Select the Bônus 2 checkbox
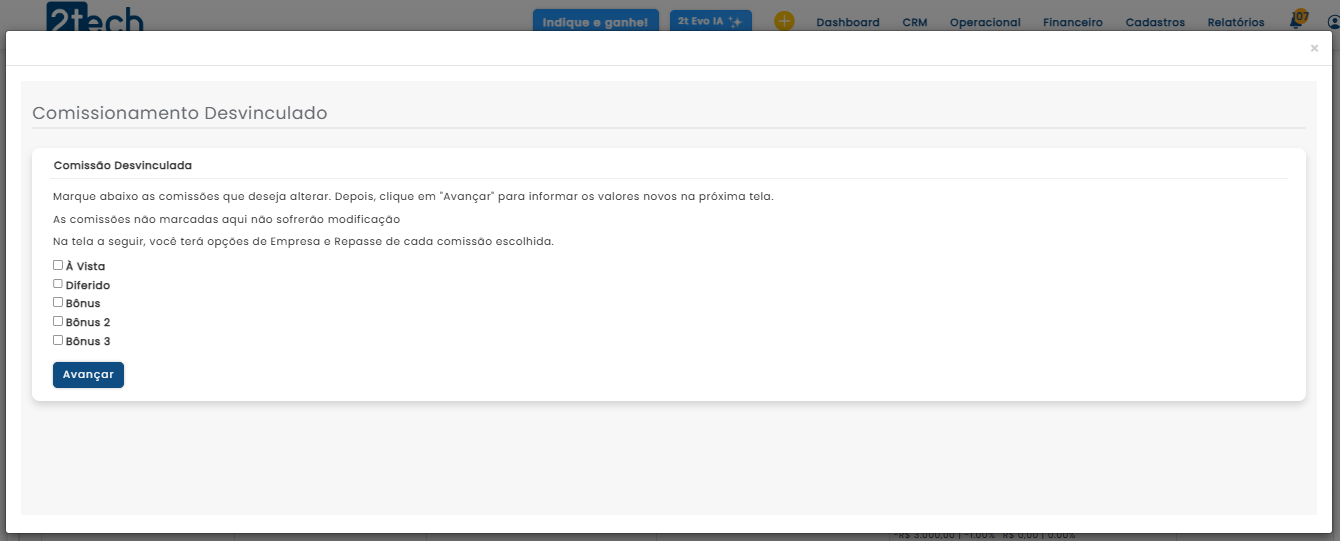Screen dimensions: 1341x541 [58, 321]
